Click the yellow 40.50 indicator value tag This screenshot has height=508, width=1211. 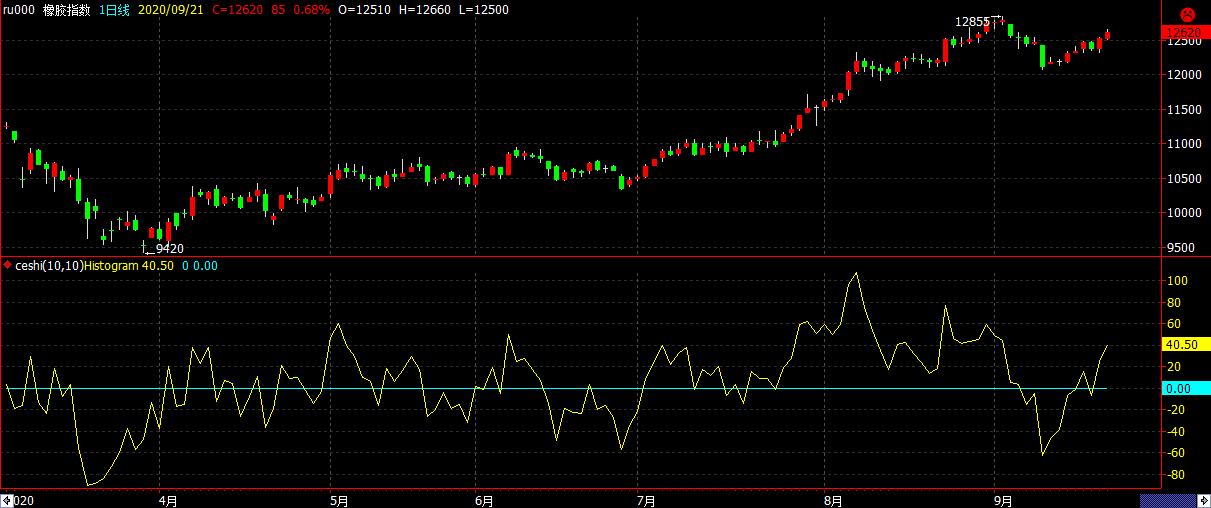pos(1185,344)
